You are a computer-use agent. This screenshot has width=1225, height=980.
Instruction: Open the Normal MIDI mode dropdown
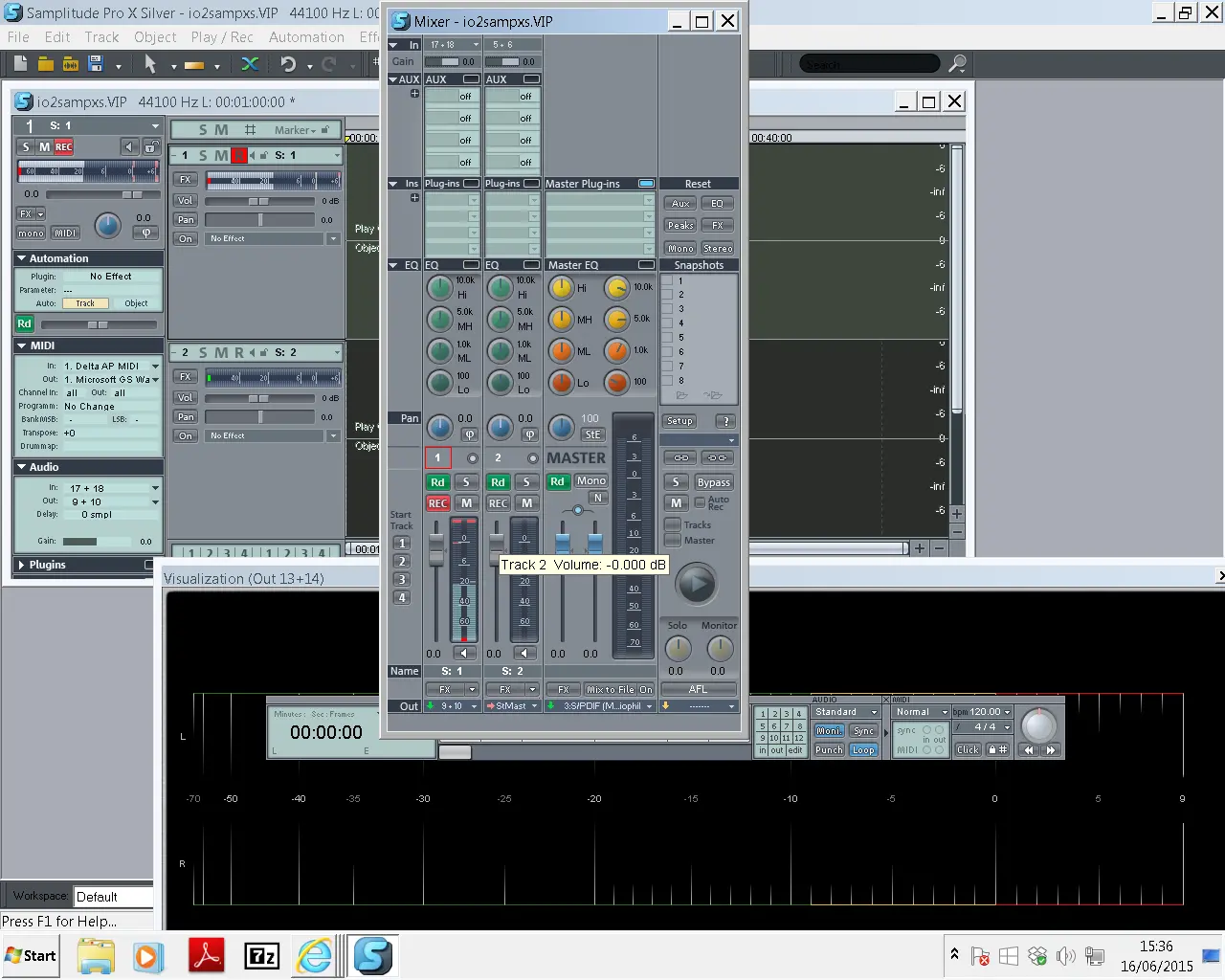point(922,712)
